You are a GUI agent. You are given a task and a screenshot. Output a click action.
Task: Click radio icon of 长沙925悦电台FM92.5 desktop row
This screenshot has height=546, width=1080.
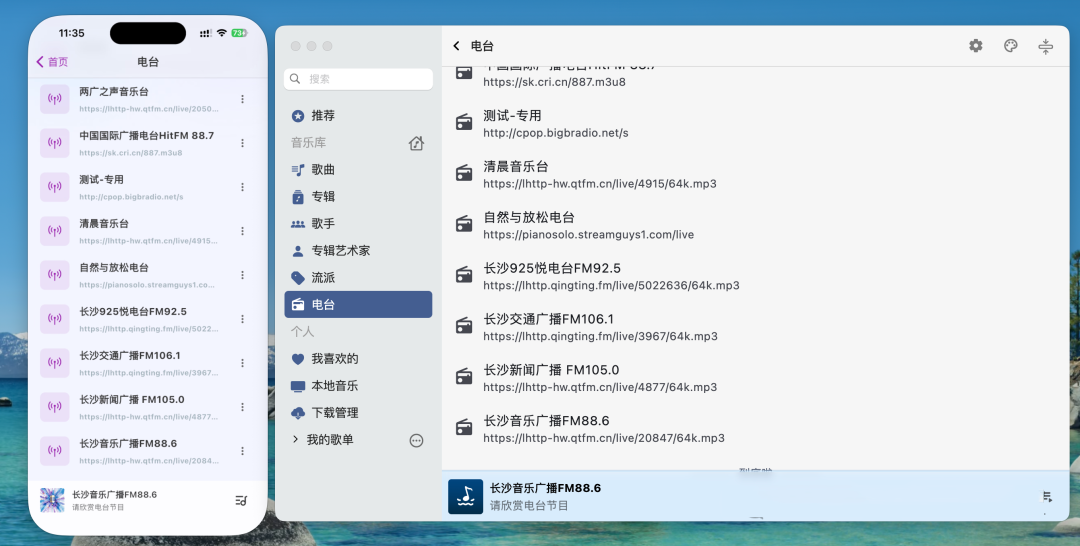pos(464,275)
